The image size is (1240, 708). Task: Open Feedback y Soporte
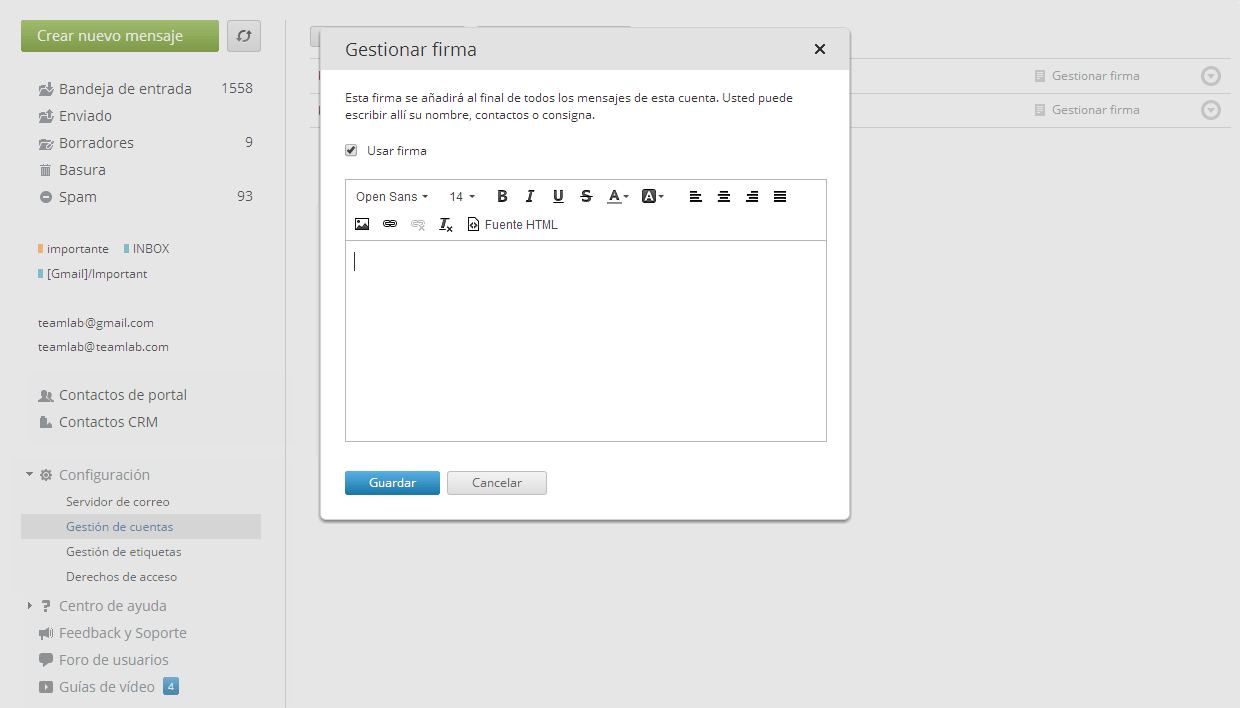122,632
